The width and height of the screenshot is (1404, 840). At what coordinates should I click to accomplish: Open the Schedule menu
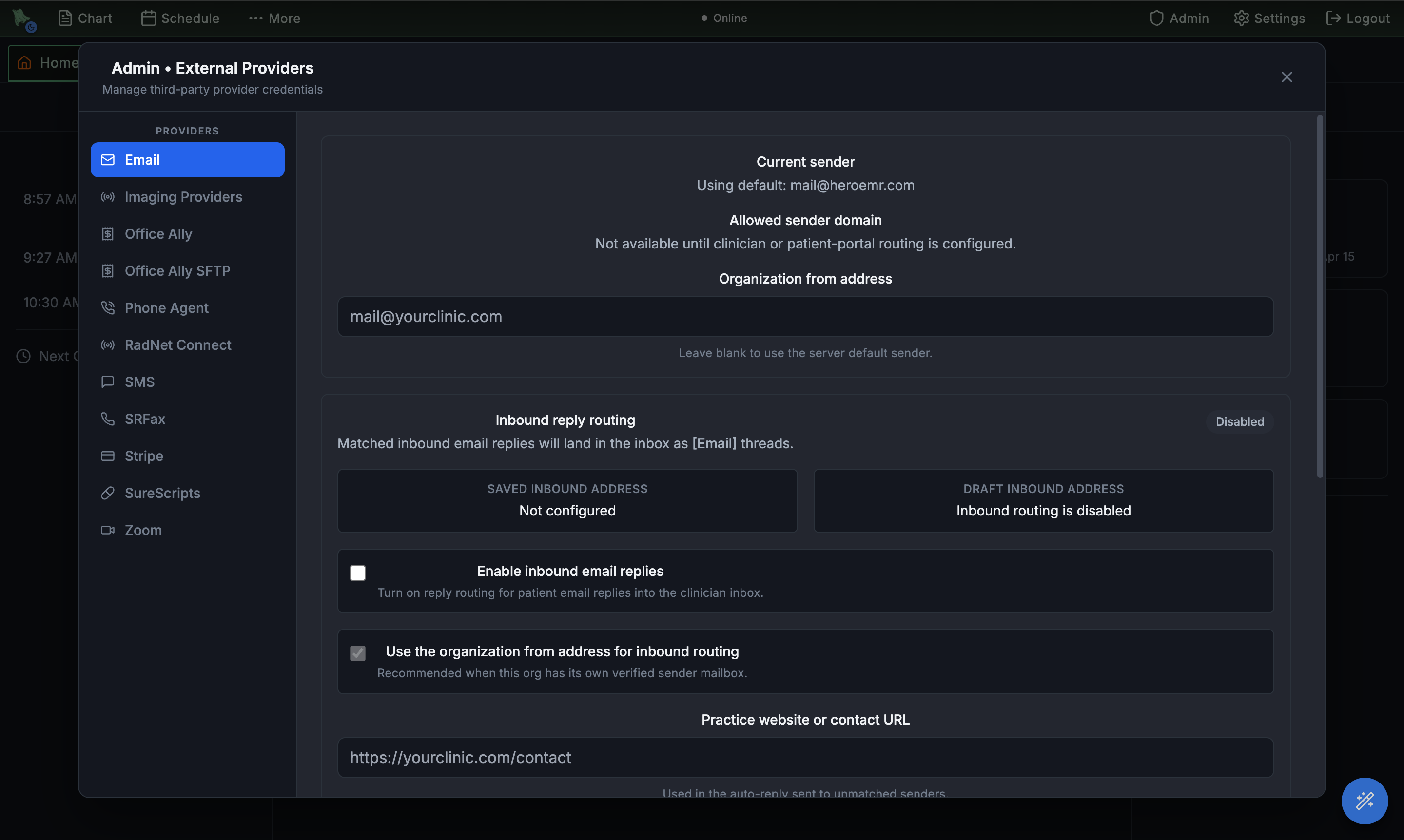(180, 18)
